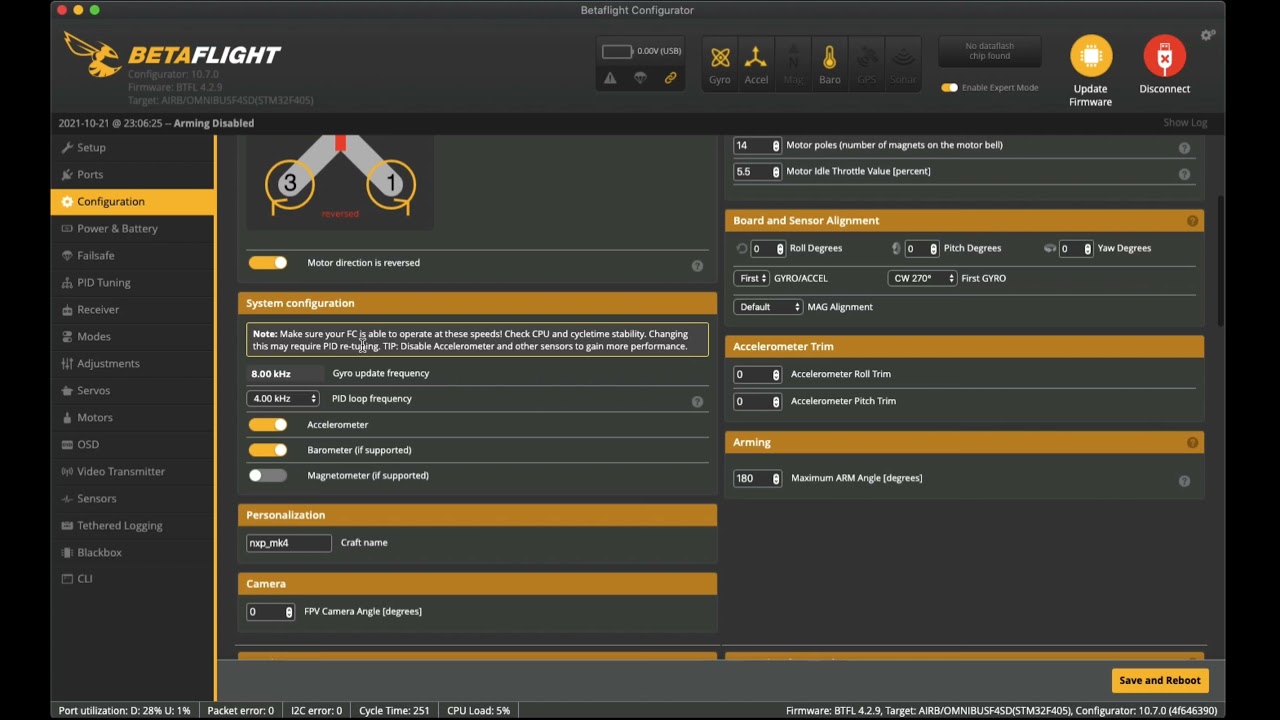Disable the Barometer switch

pos(268,450)
